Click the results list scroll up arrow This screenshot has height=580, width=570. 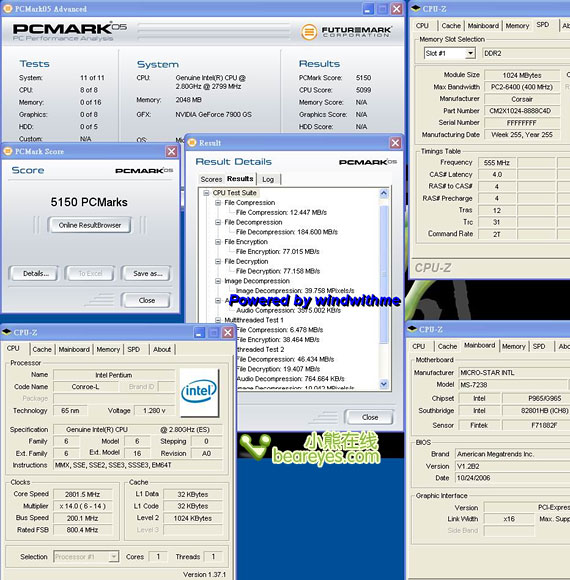coord(384,193)
